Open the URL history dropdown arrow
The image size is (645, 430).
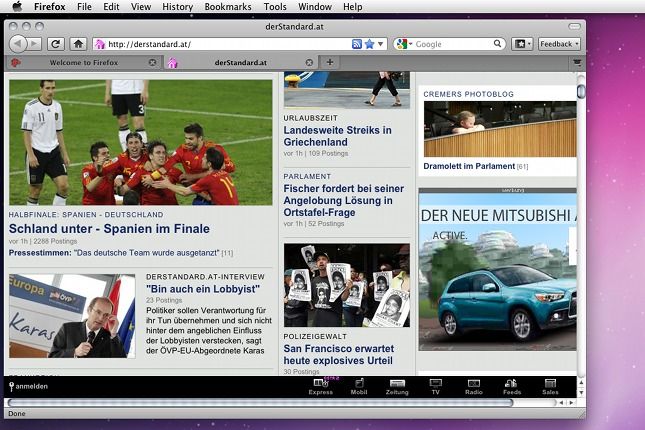[381, 44]
